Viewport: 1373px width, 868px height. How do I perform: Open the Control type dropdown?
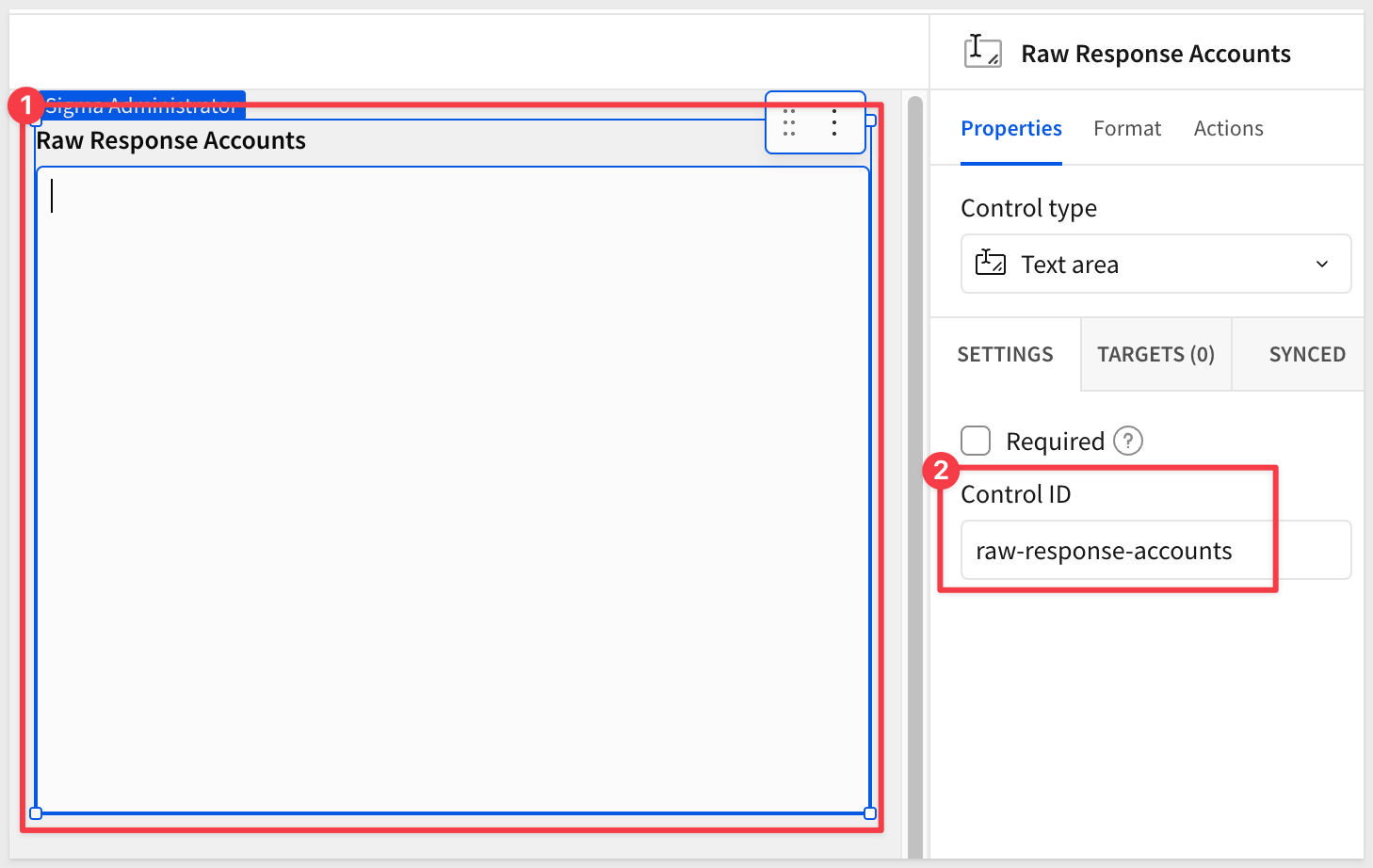[1155, 264]
